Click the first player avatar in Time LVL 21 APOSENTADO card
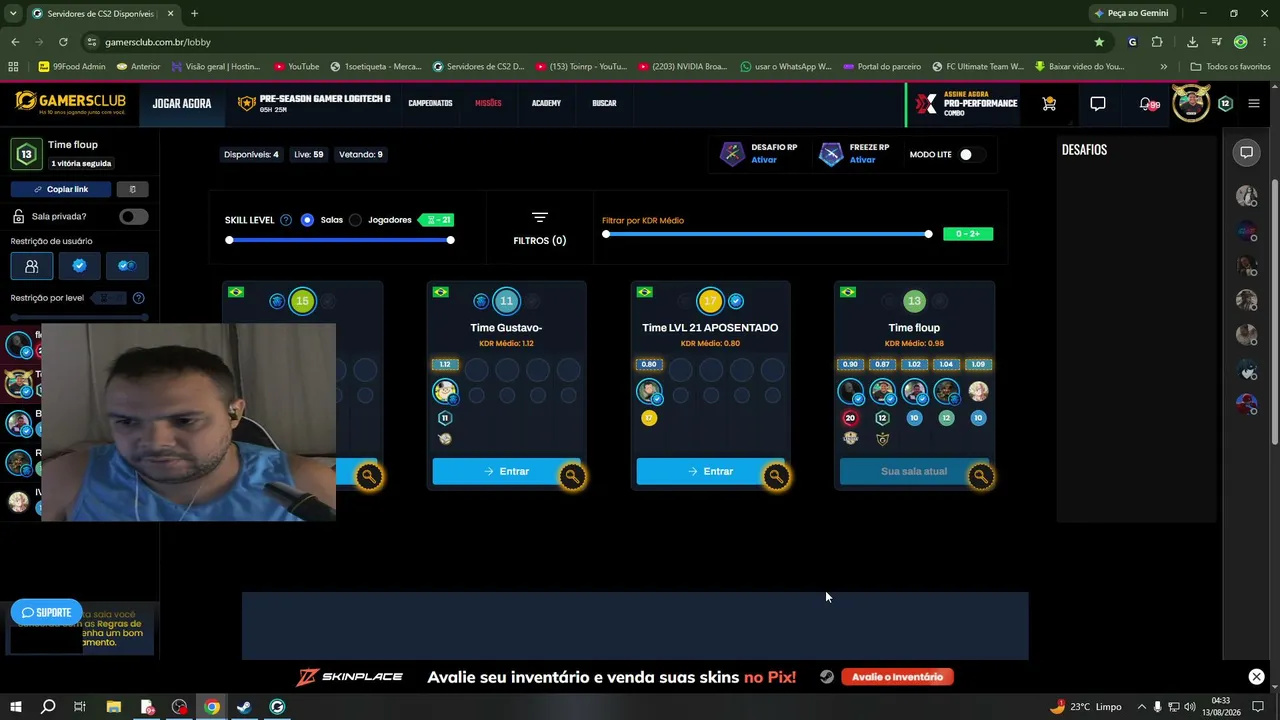This screenshot has width=1280, height=720. (x=649, y=390)
